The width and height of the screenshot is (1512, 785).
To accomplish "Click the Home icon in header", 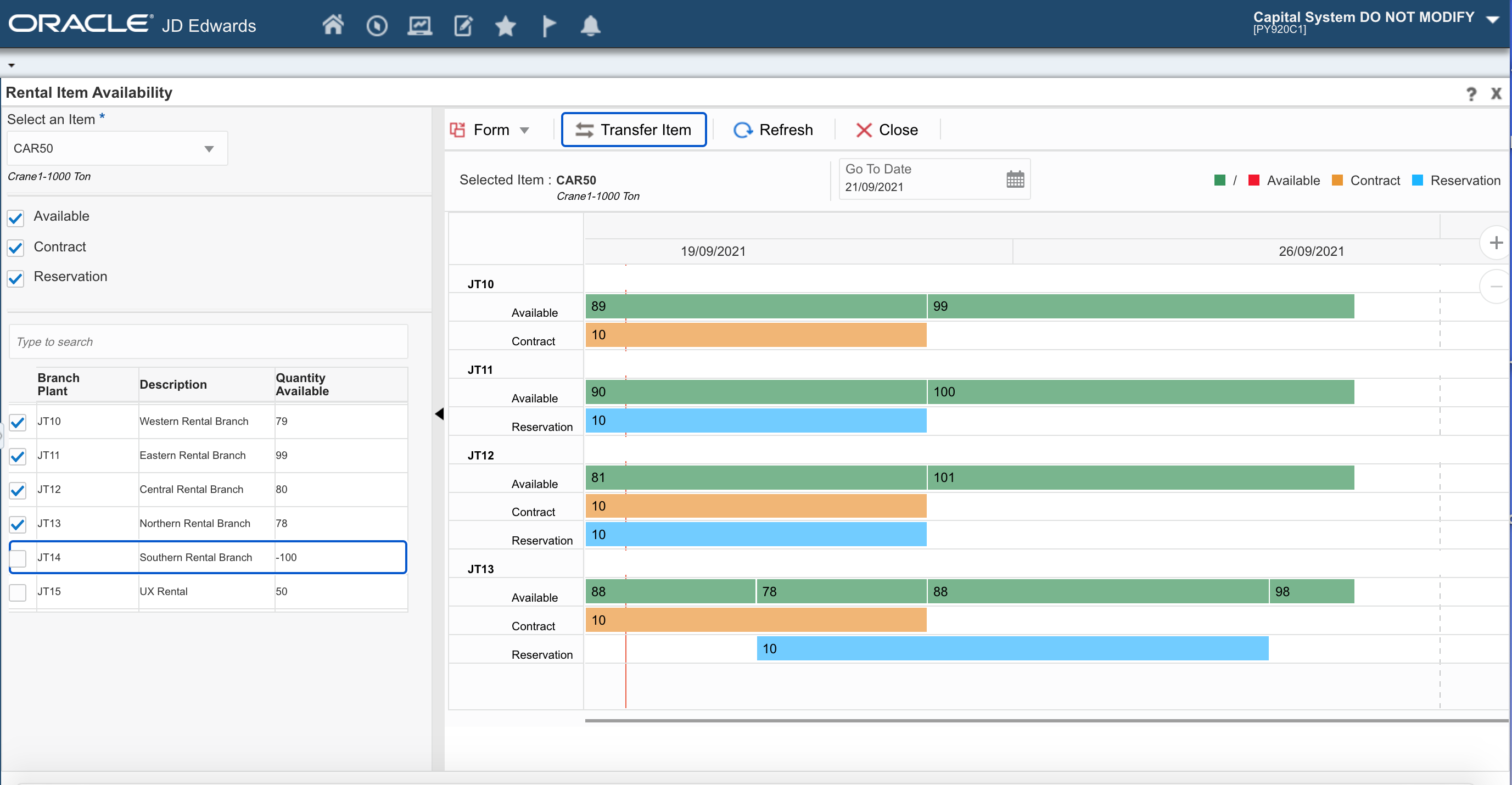I will tap(333, 25).
